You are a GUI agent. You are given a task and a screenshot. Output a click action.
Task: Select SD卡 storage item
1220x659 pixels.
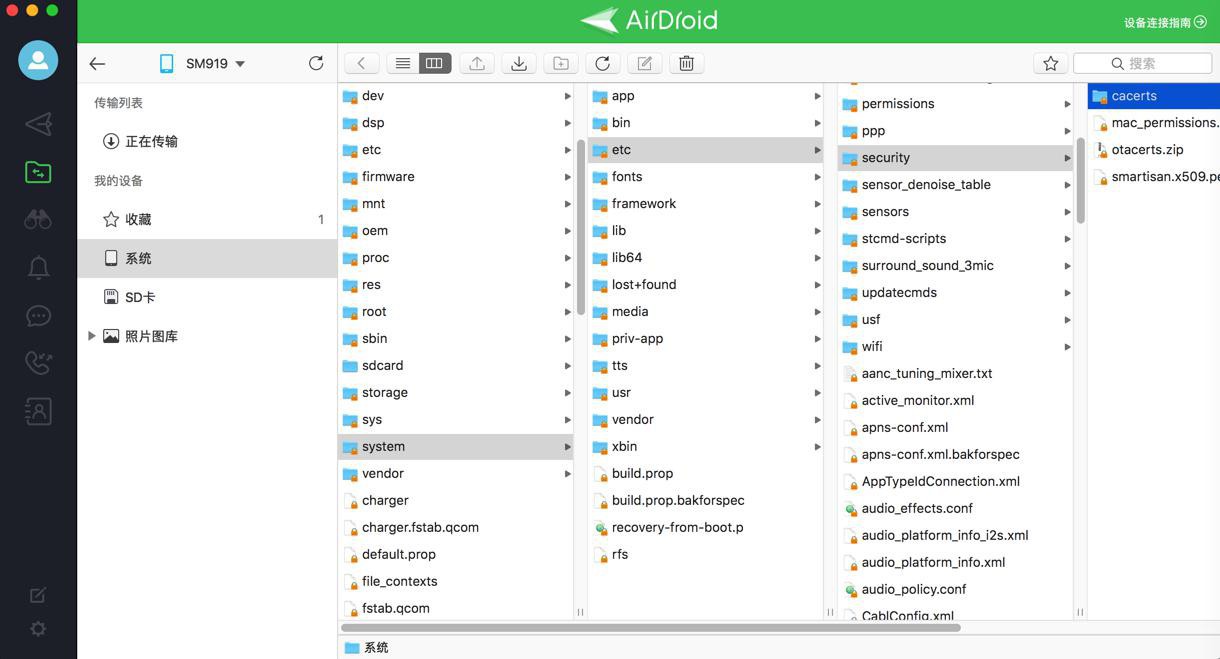pyautogui.click(x=207, y=297)
